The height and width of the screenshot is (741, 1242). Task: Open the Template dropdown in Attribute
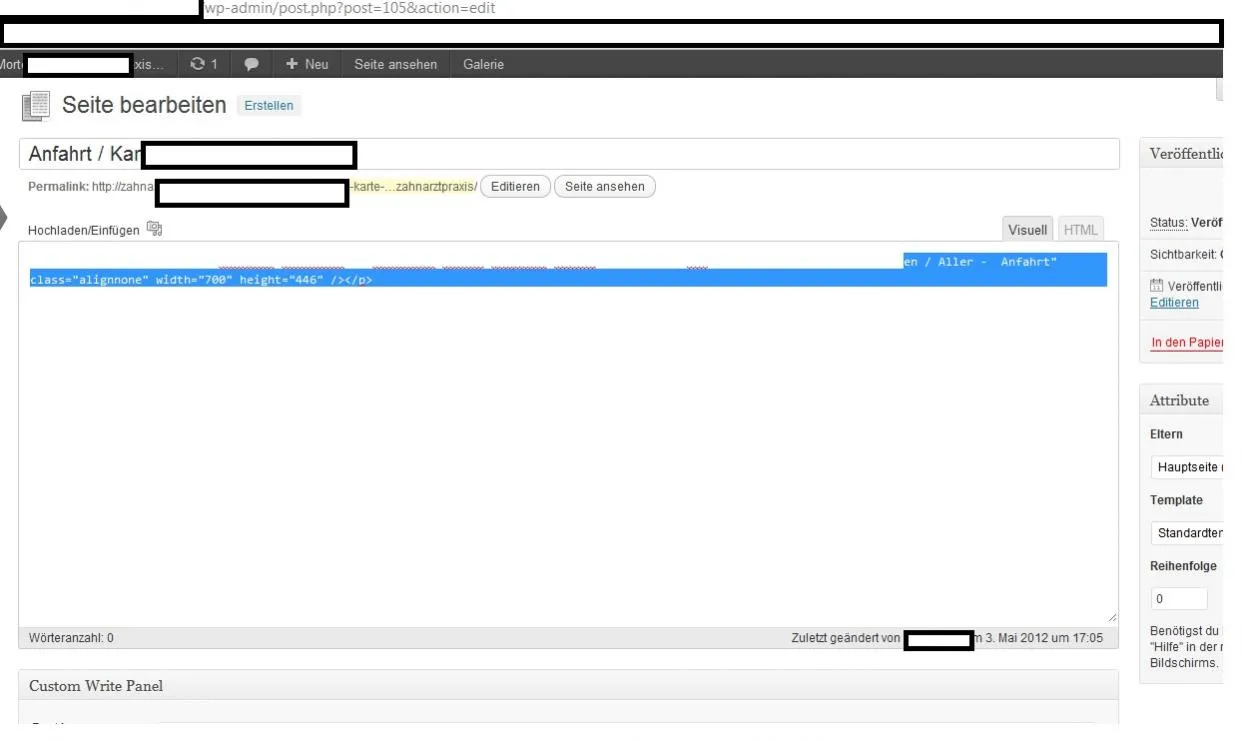coord(1187,532)
